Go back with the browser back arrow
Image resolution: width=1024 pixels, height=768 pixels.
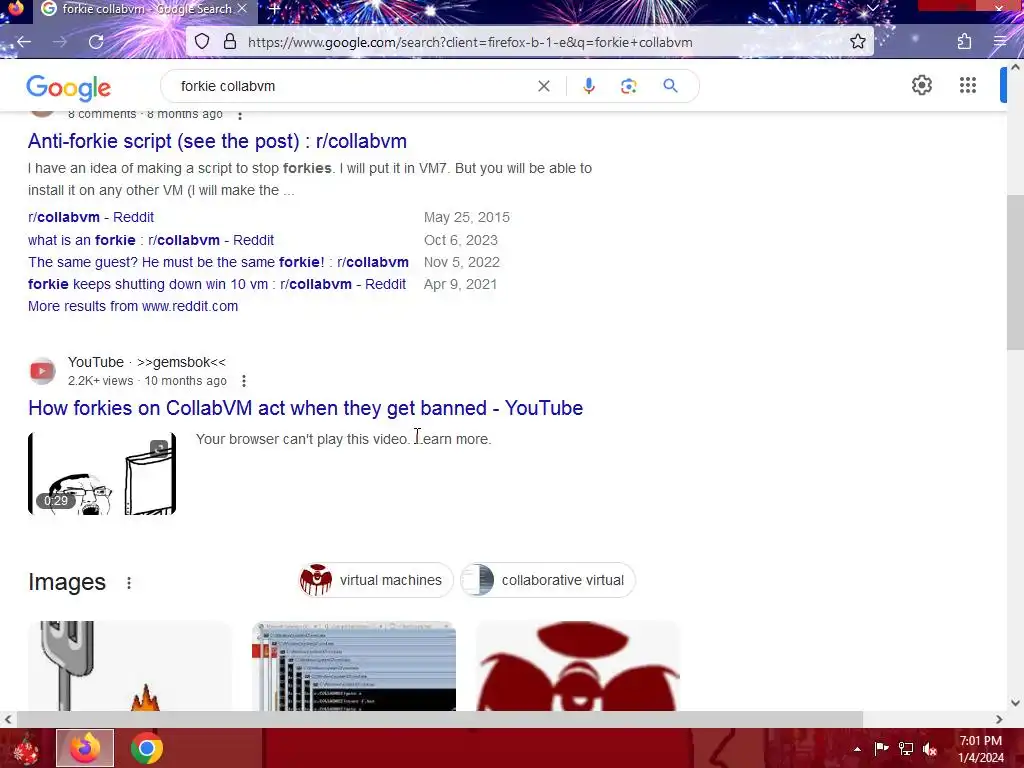24,42
